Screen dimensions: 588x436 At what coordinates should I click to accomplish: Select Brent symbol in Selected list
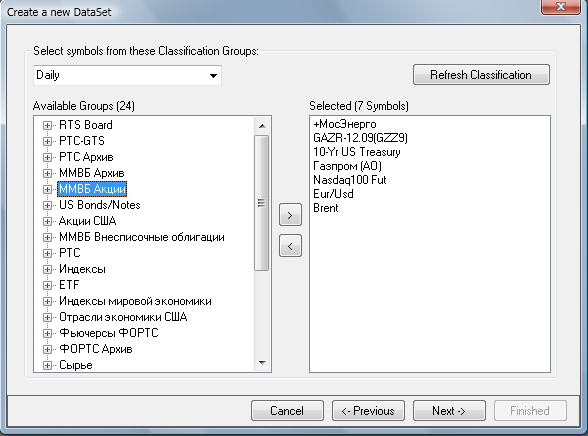pyautogui.click(x=326, y=208)
